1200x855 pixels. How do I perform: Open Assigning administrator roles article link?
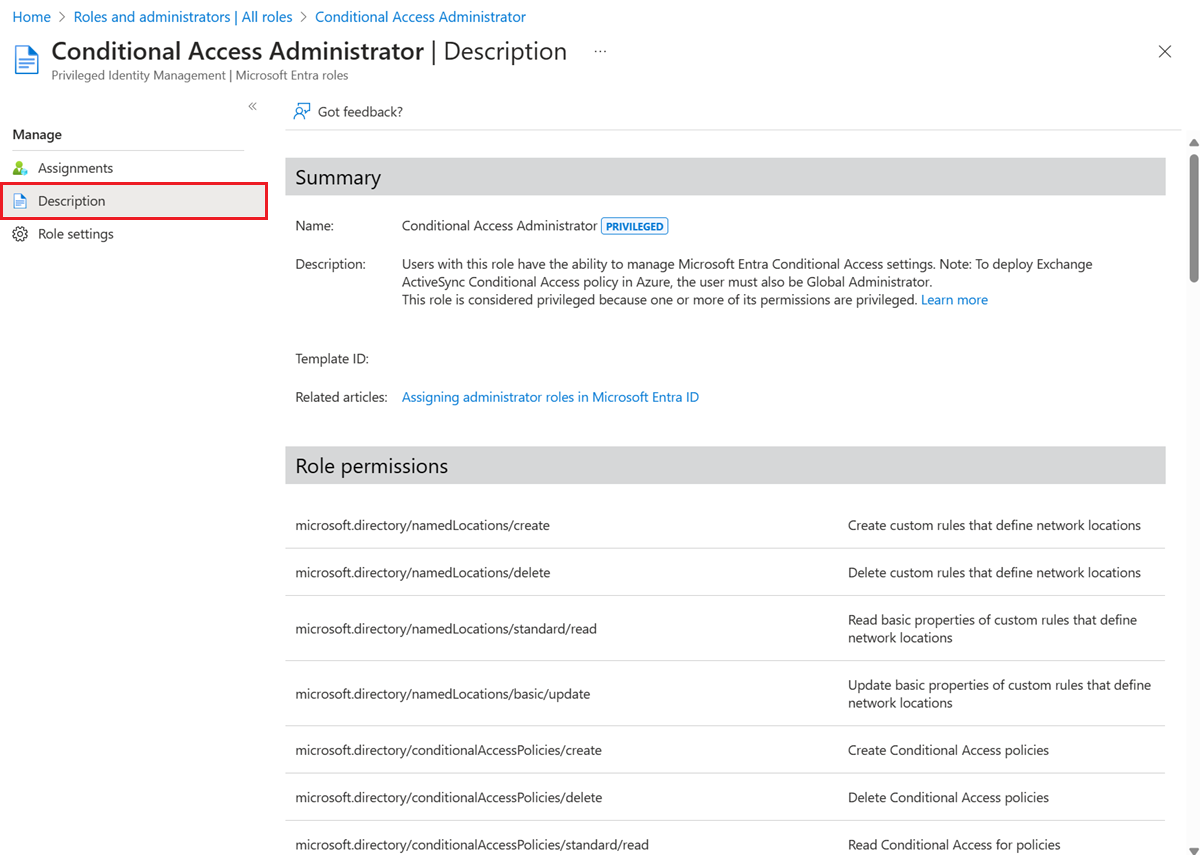[550, 397]
